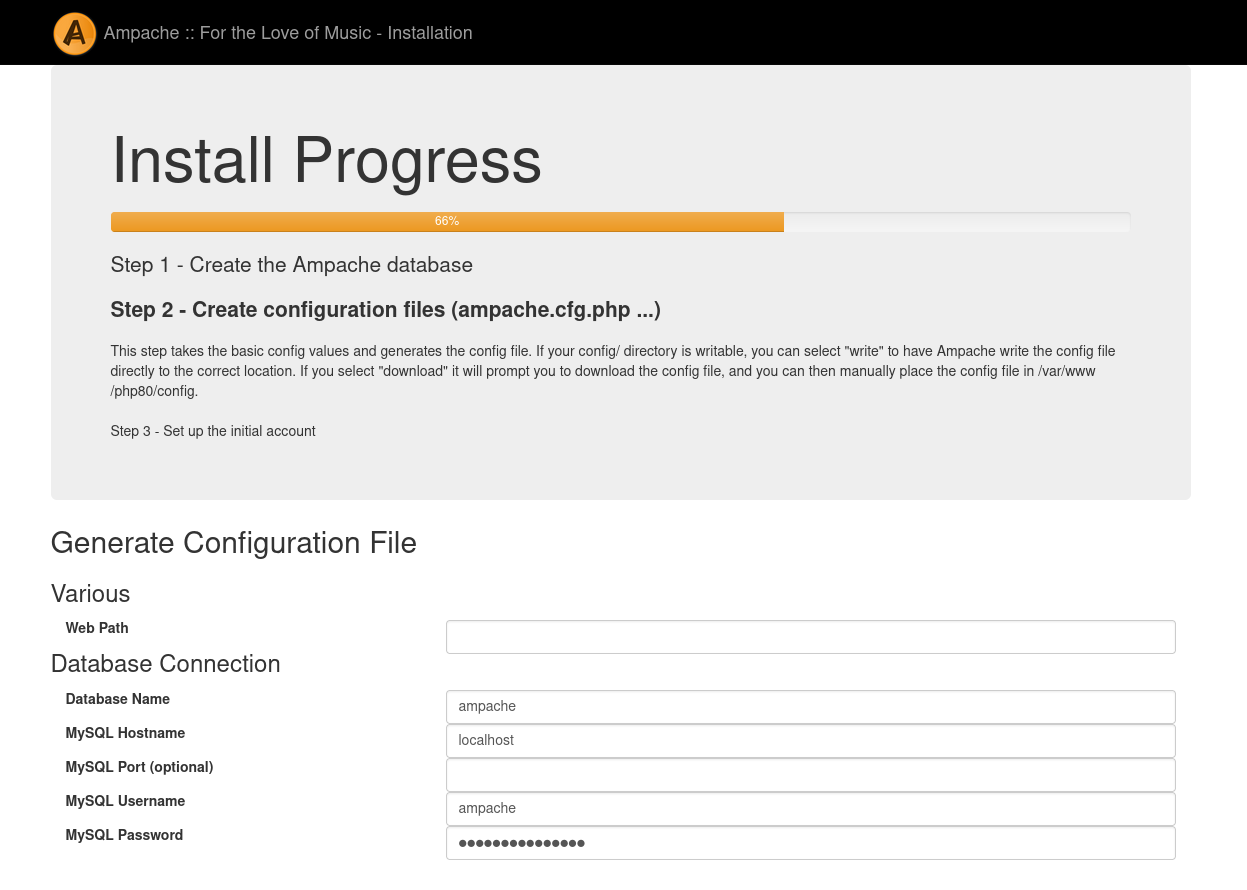Click the Database Name label
Screen dimensions: 1247x890
point(118,699)
